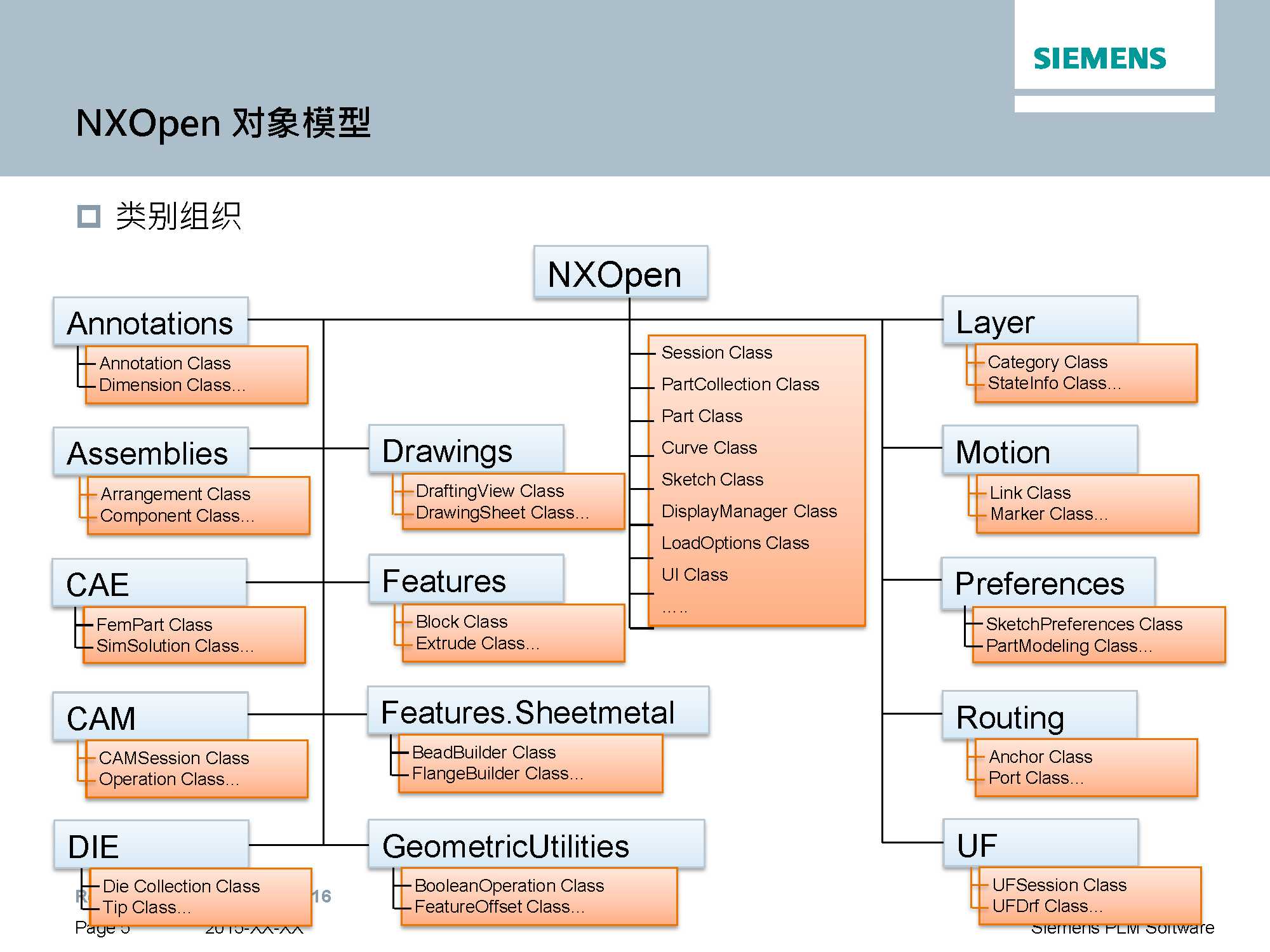Viewport: 1270px width, 952px height.
Task: Select 'UFDrf Class...' entry
Action: (1047, 906)
